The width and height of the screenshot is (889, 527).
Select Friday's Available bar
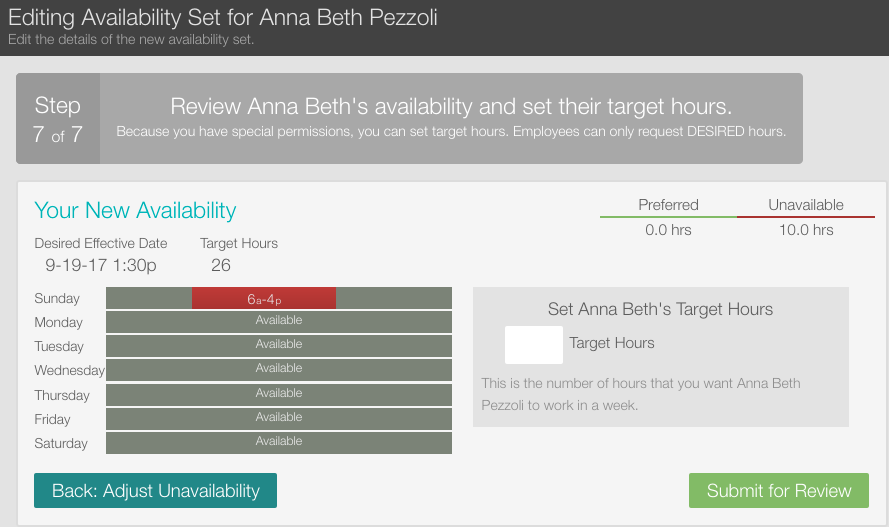[279, 418]
